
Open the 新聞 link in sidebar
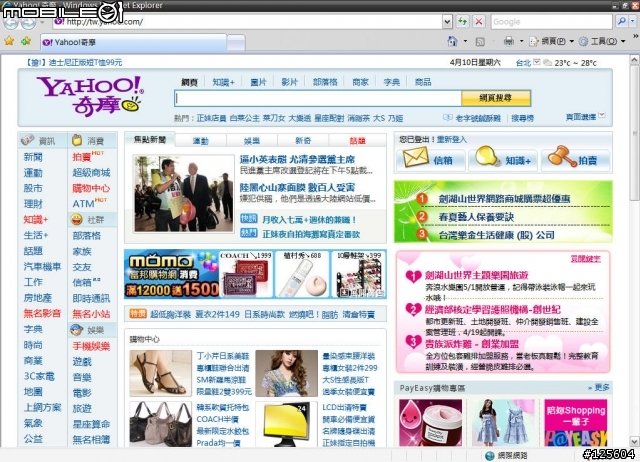[33, 157]
